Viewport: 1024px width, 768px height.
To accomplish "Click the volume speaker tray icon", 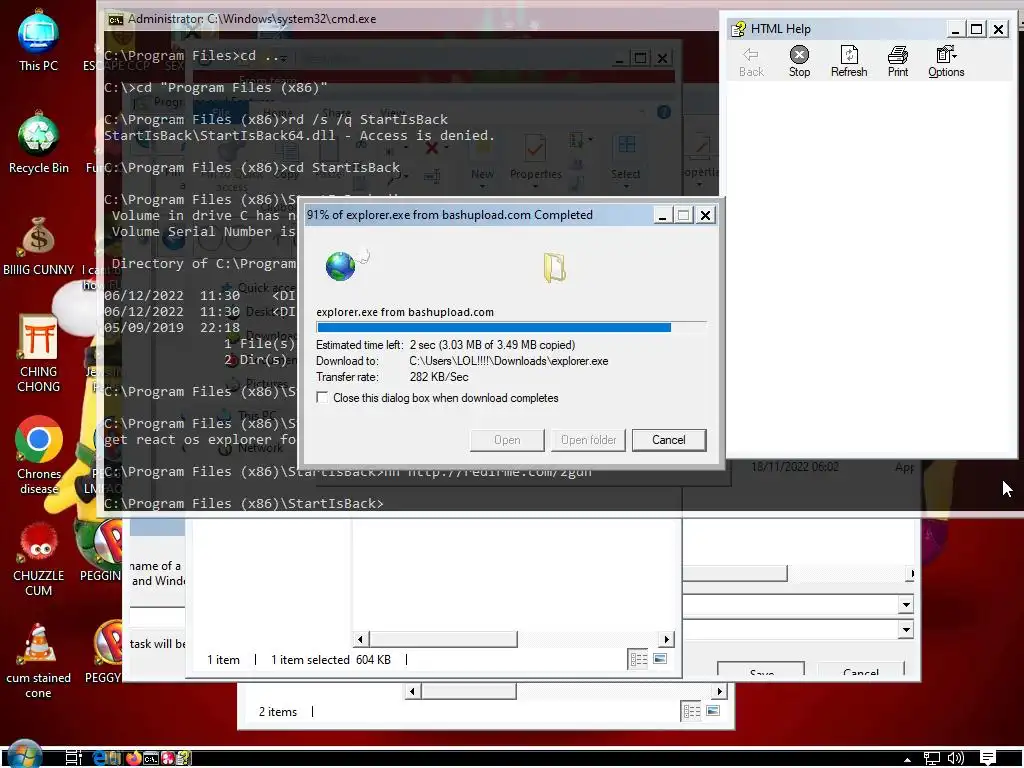I will 955,758.
